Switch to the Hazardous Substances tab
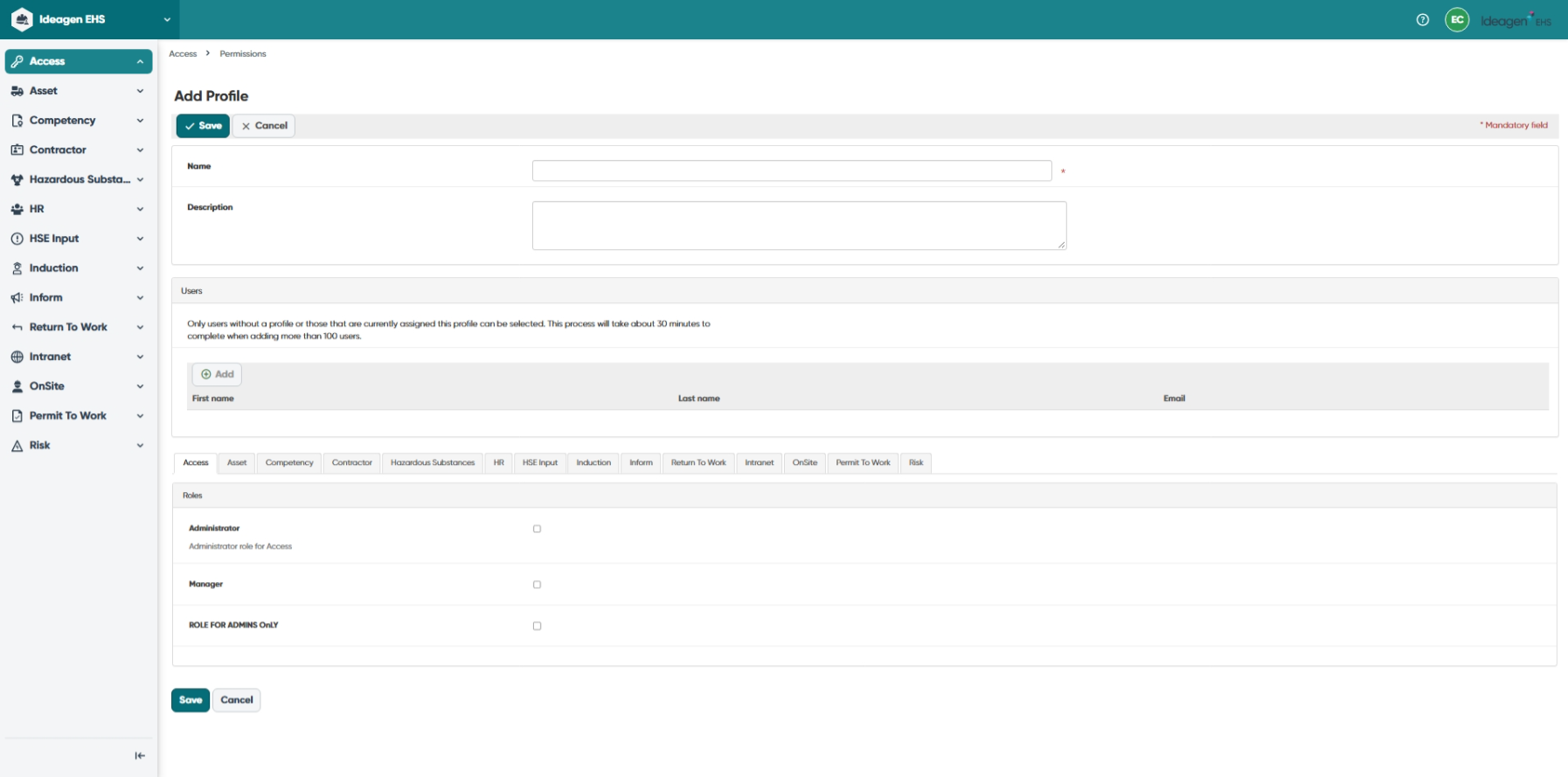Viewport: 1568px width, 777px height. click(x=433, y=462)
